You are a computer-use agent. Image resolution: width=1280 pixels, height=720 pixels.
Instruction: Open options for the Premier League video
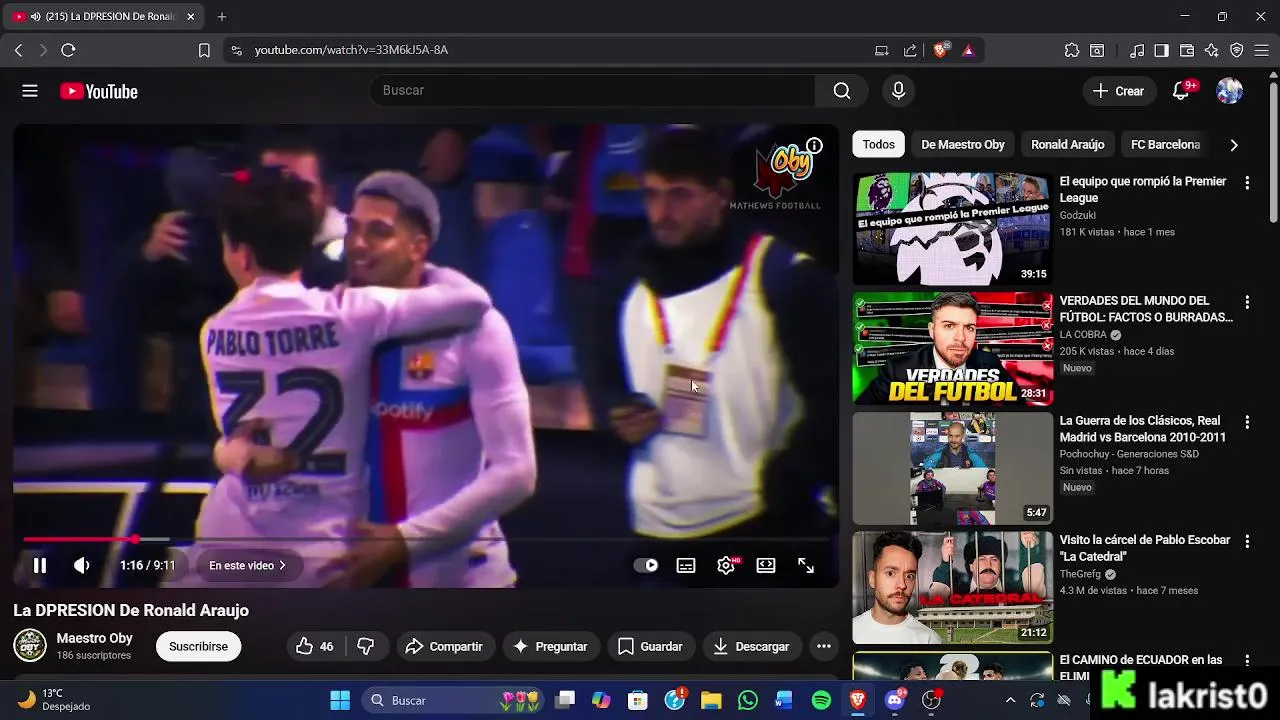coord(1247,183)
